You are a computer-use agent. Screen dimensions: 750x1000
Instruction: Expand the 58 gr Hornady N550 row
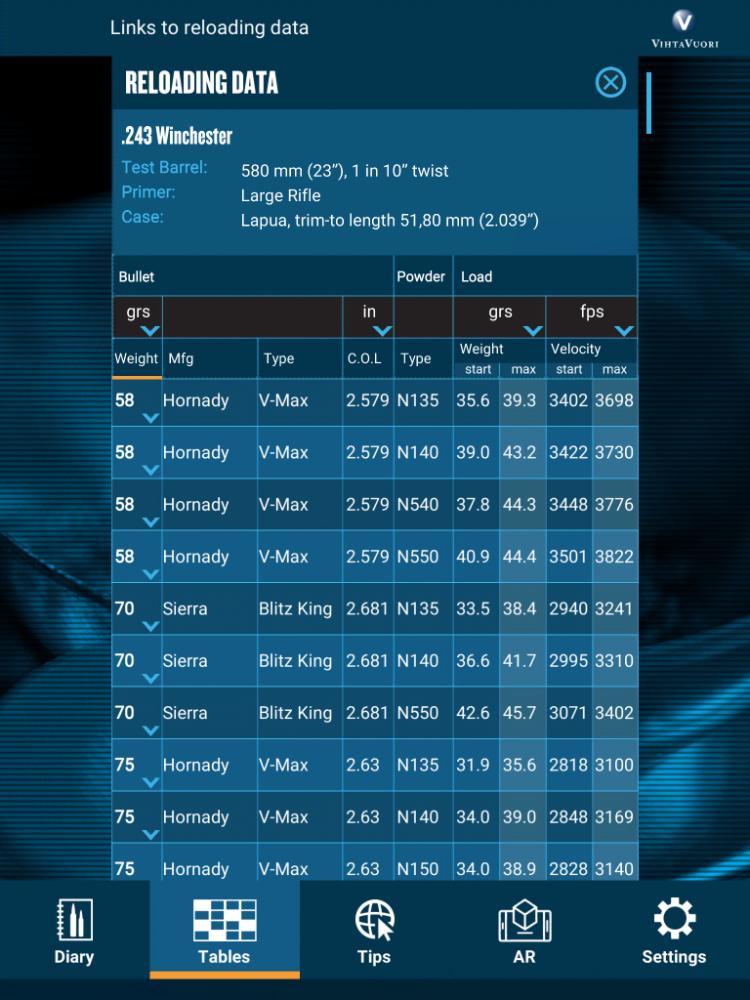coord(151,575)
